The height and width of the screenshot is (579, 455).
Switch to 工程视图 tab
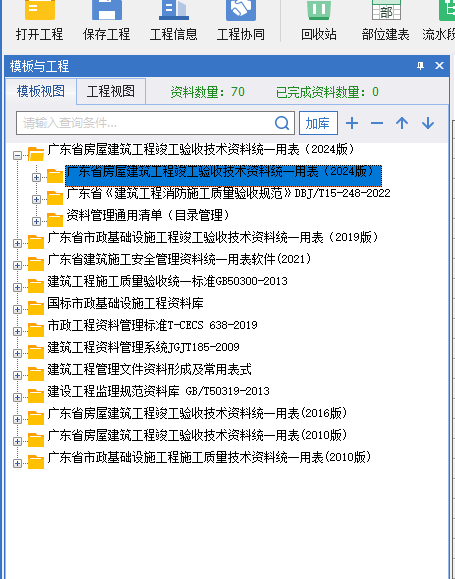(x=111, y=91)
